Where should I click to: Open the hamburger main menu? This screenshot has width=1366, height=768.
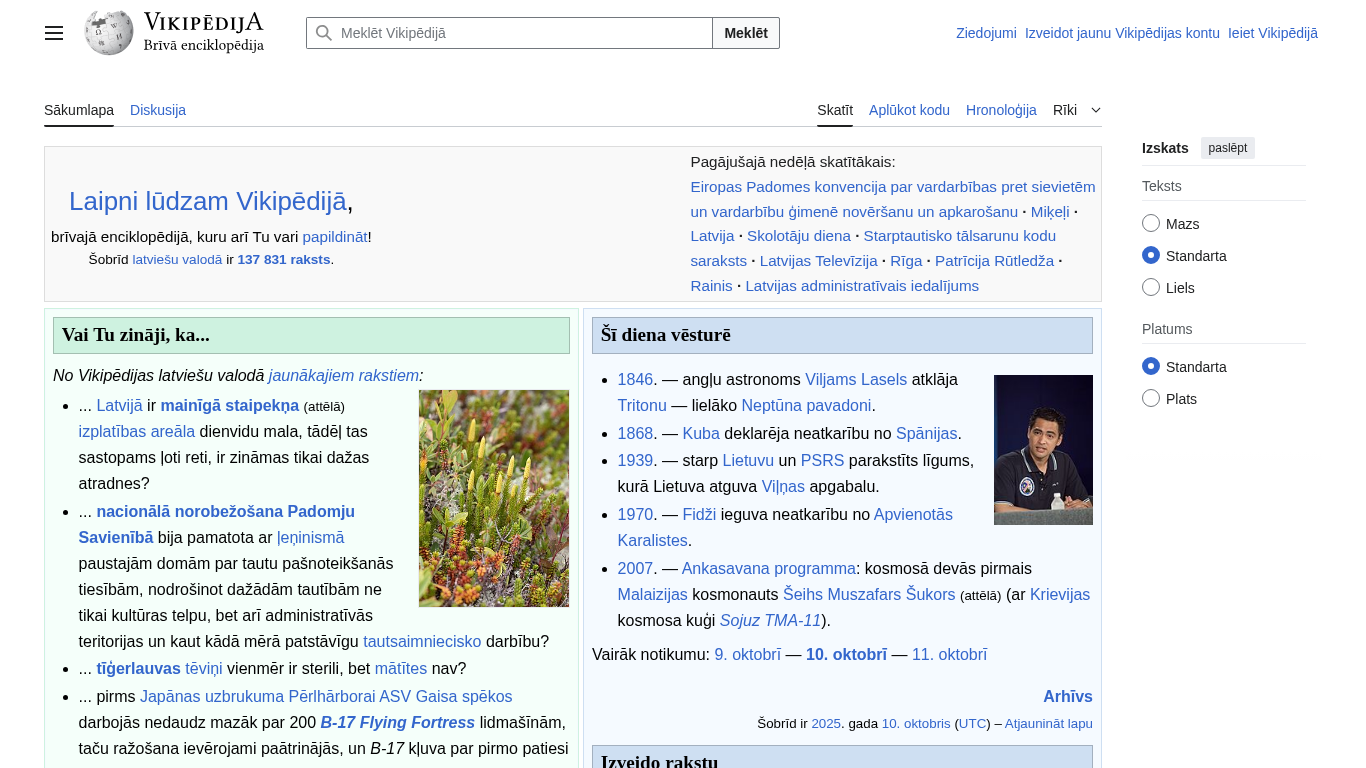tap(54, 33)
